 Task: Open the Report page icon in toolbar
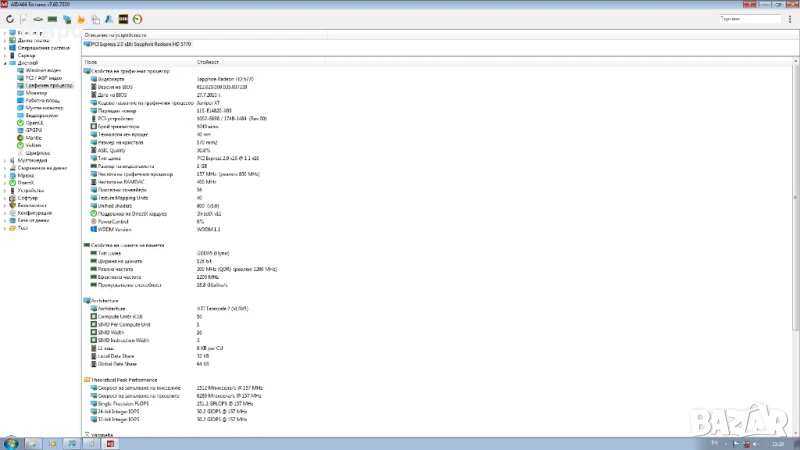(23, 19)
